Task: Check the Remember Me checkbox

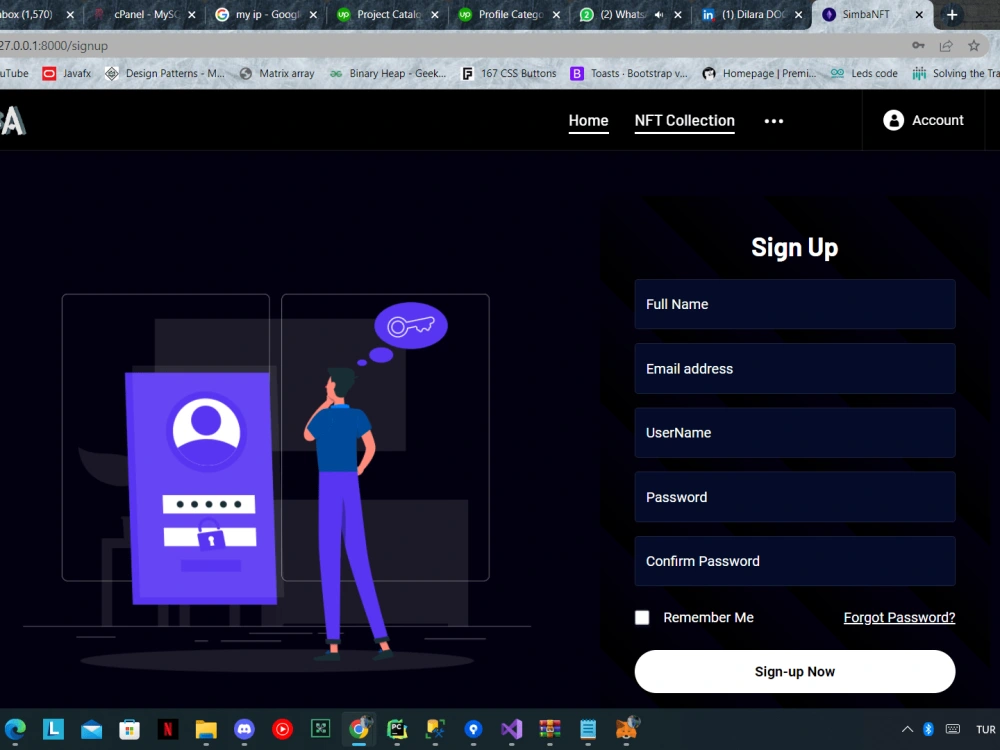Action: click(x=642, y=617)
